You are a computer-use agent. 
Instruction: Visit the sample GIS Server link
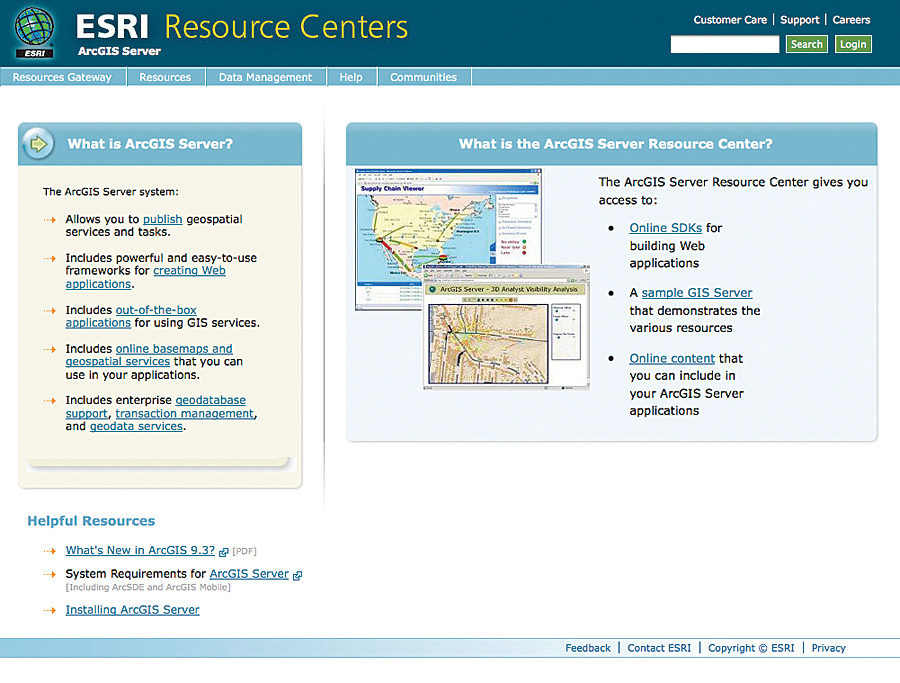click(697, 293)
